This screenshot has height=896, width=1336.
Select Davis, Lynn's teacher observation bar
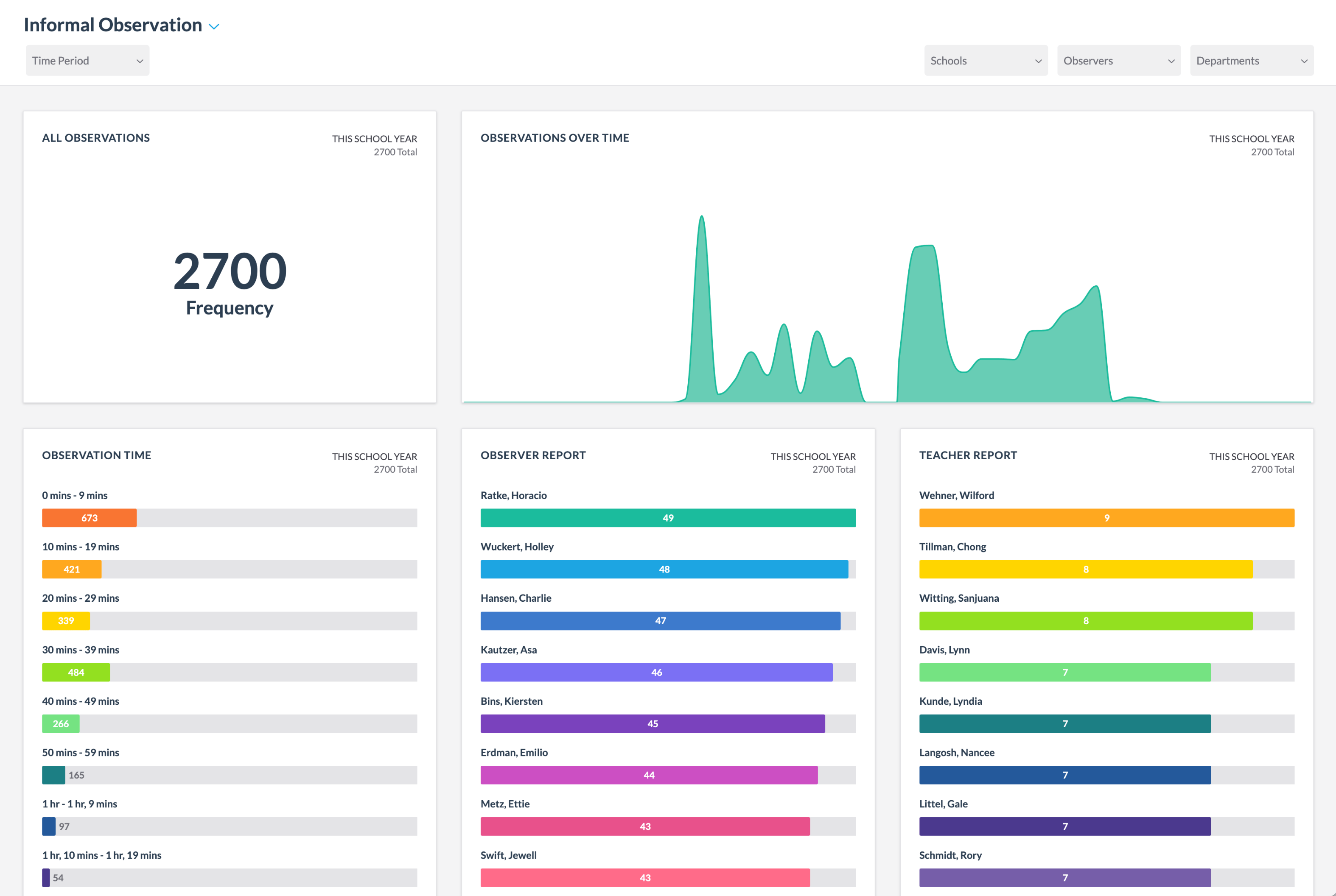1064,672
